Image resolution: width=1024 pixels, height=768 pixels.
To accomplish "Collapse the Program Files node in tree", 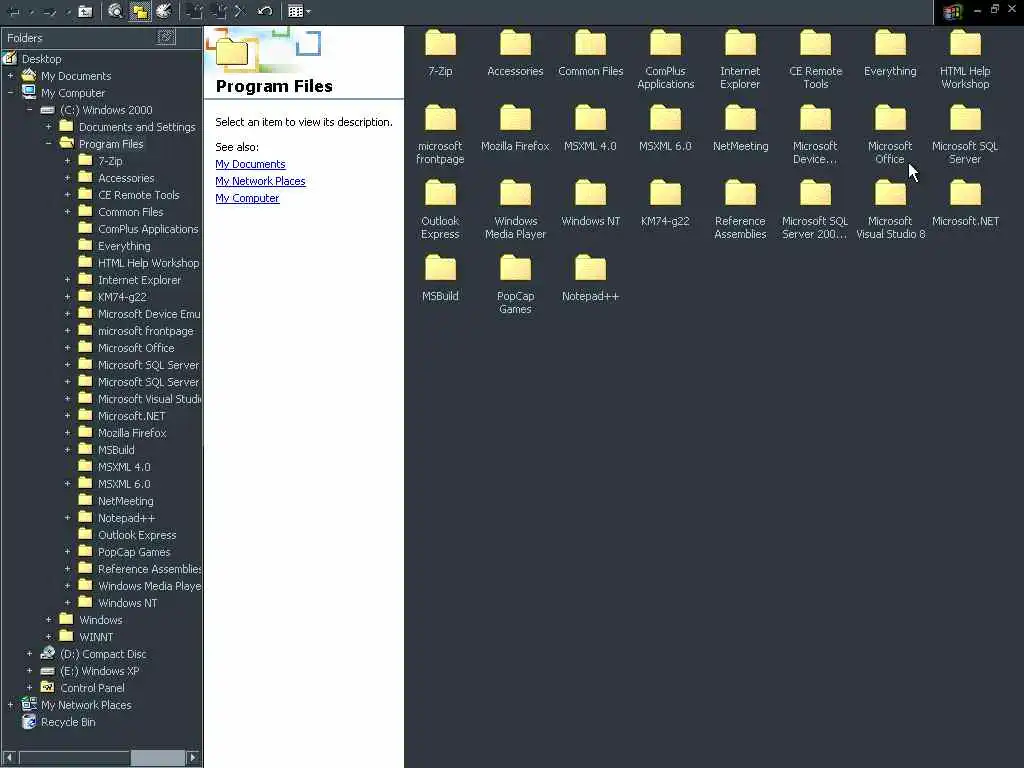I will point(48,144).
